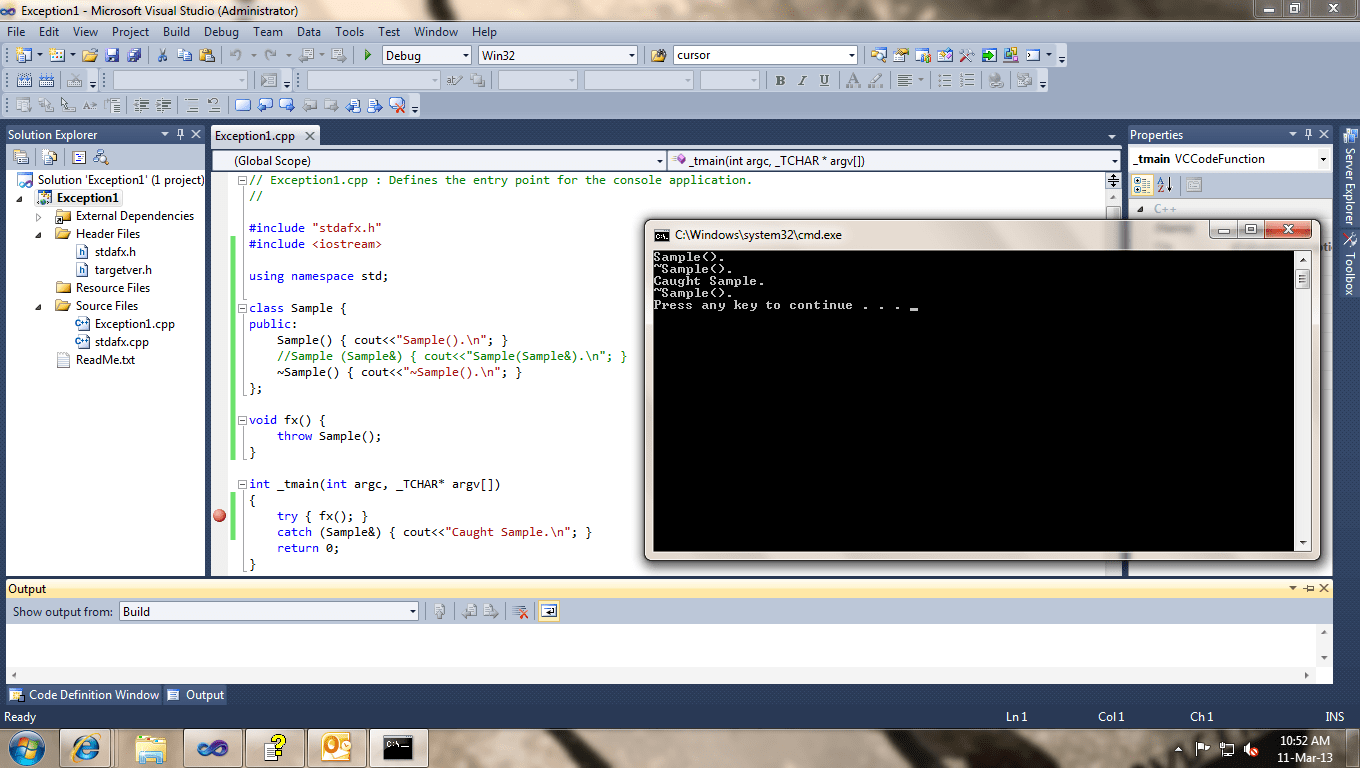Click the cmd.exe window scrollbar thumb
The height and width of the screenshot is (768, 1360).
(x=1302, y=280)
